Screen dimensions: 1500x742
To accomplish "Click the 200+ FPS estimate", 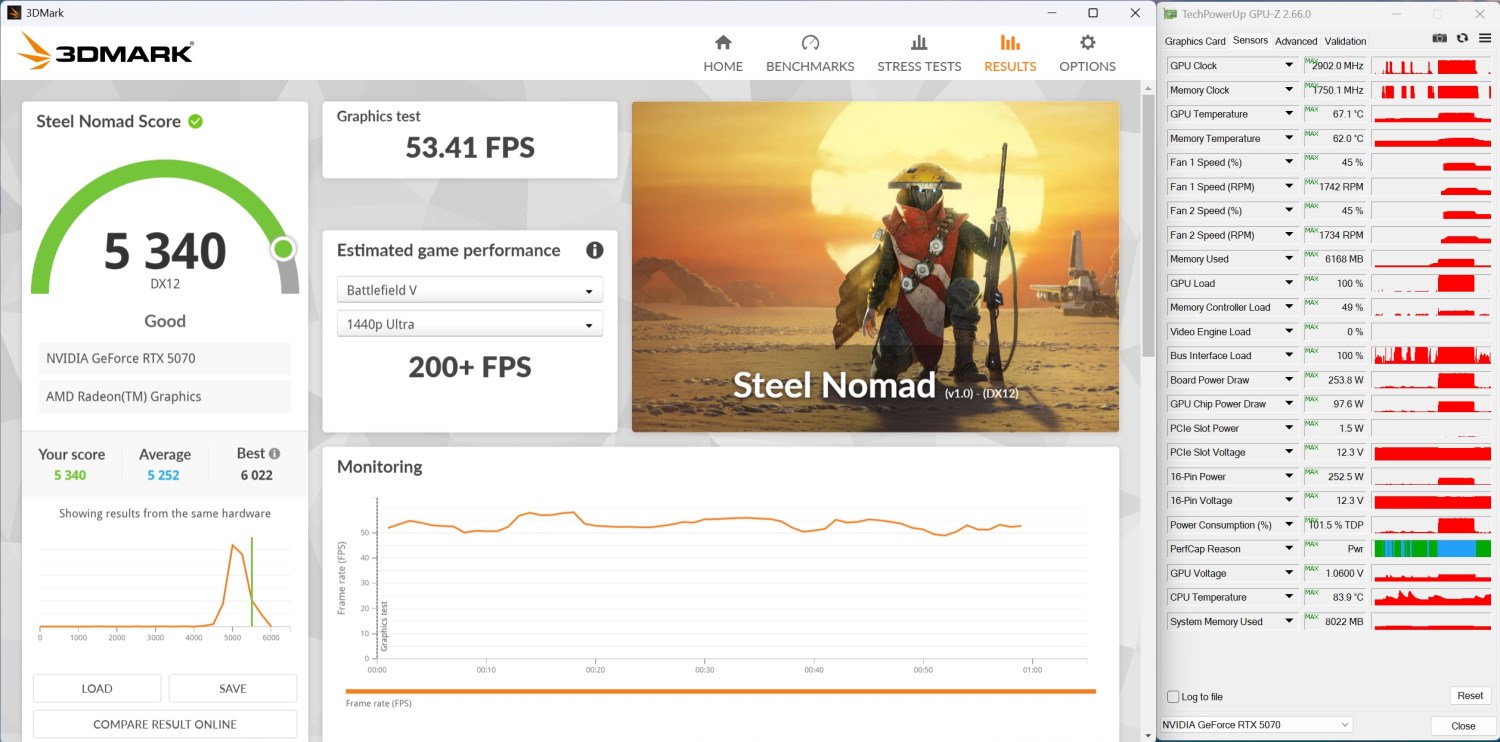I will pos(470,367).
